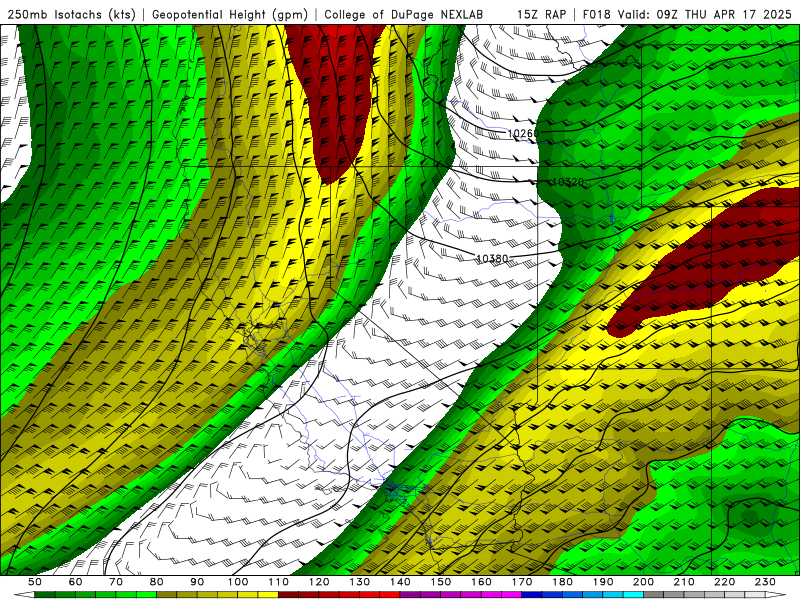Click the magenta swatch ending at 170
800x600 pixels.
511,594
